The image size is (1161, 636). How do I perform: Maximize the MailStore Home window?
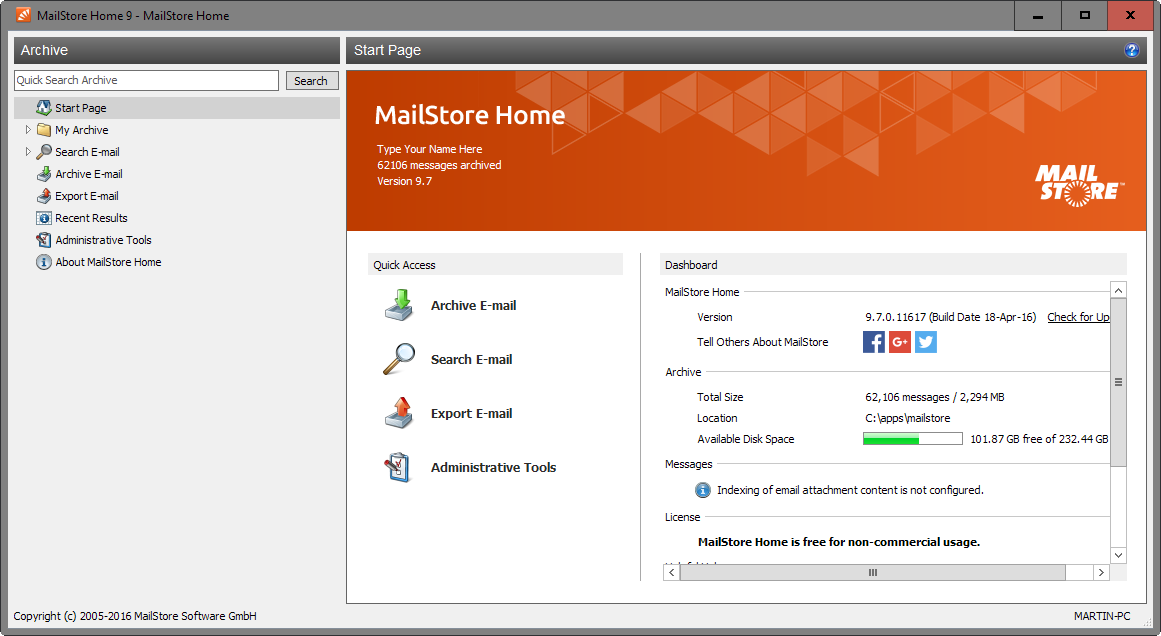[x=1084, y=16]
